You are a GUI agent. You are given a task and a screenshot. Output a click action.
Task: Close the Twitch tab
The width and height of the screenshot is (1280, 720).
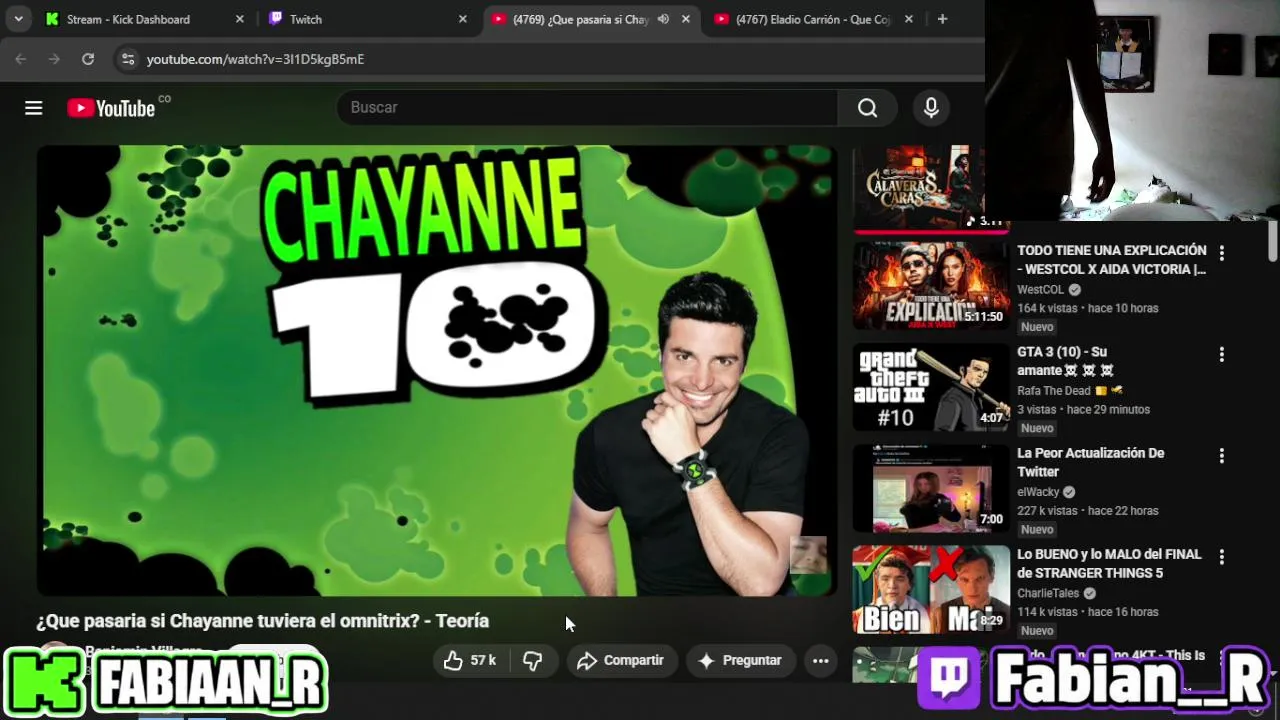(x=462, y=19)
